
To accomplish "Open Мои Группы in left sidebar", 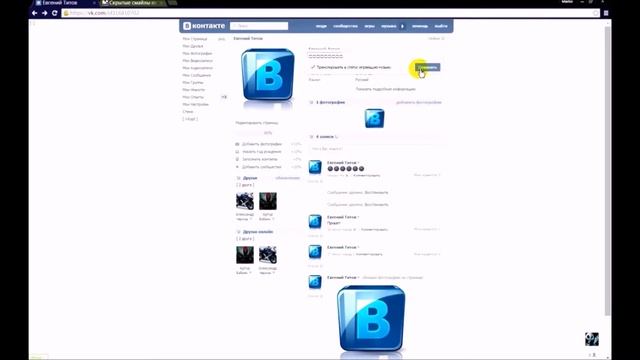I will [x=193, y=82].
